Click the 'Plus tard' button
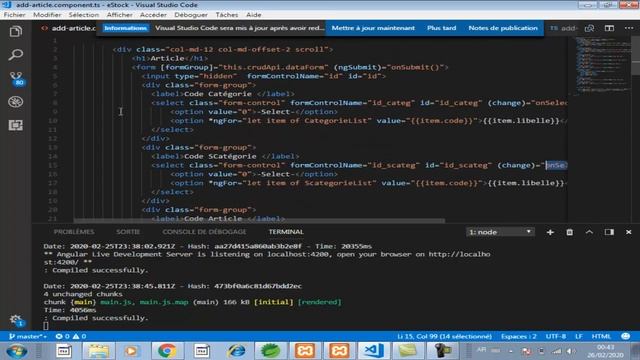This screenshot has width=640, height=360. point(441,28)
